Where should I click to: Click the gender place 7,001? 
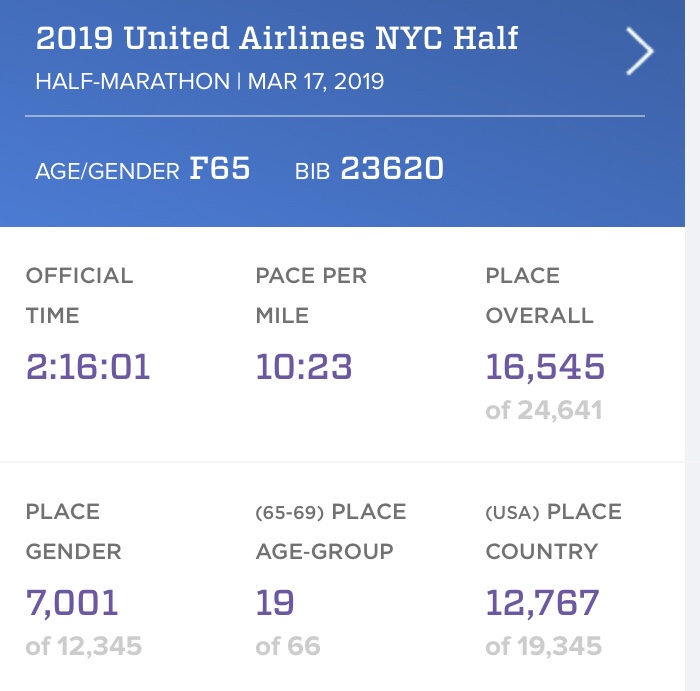[x=72, y=603]
